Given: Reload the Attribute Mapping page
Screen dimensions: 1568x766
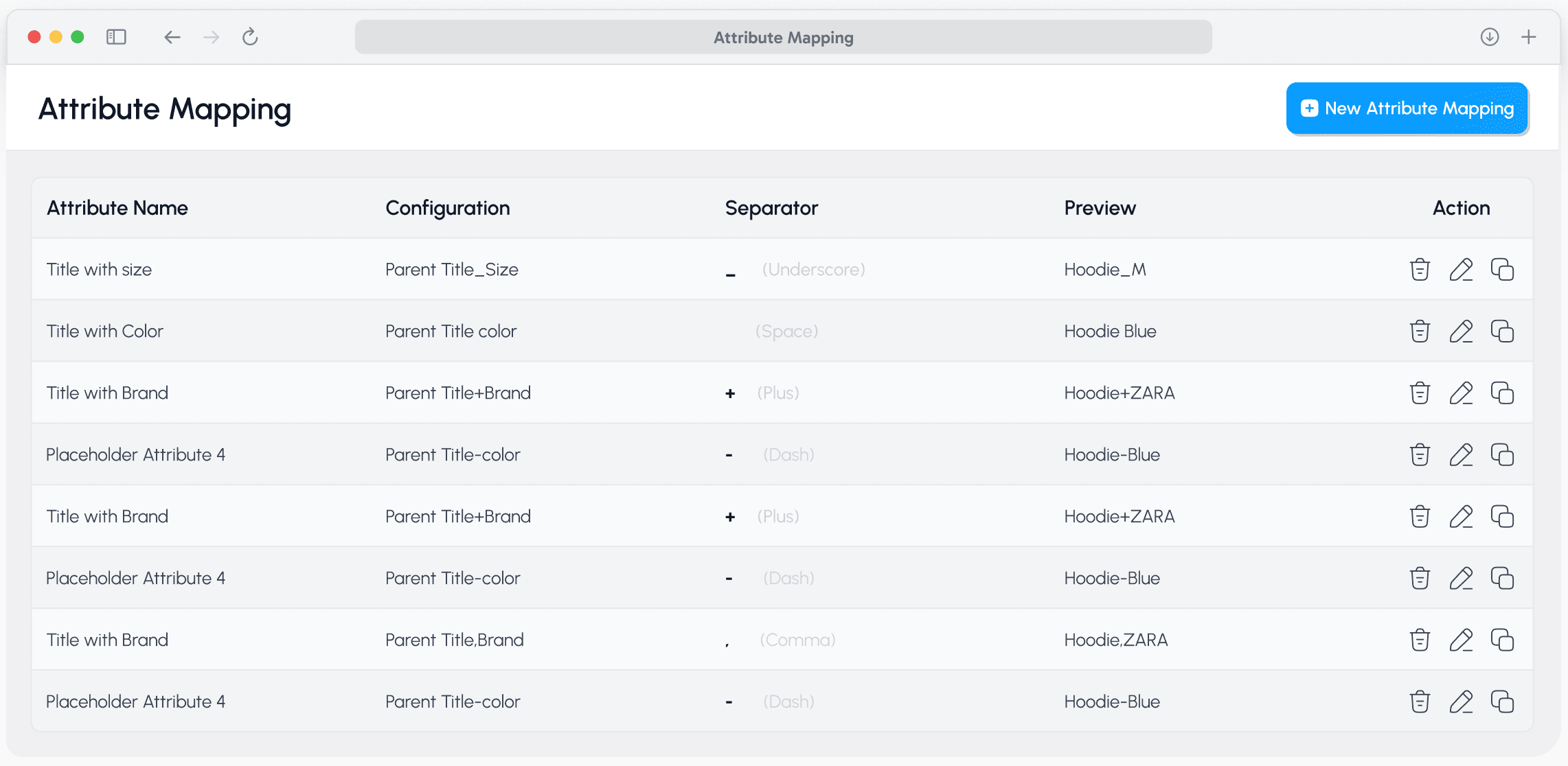Looking at the screenshot, I should click(x=250, y=37).
